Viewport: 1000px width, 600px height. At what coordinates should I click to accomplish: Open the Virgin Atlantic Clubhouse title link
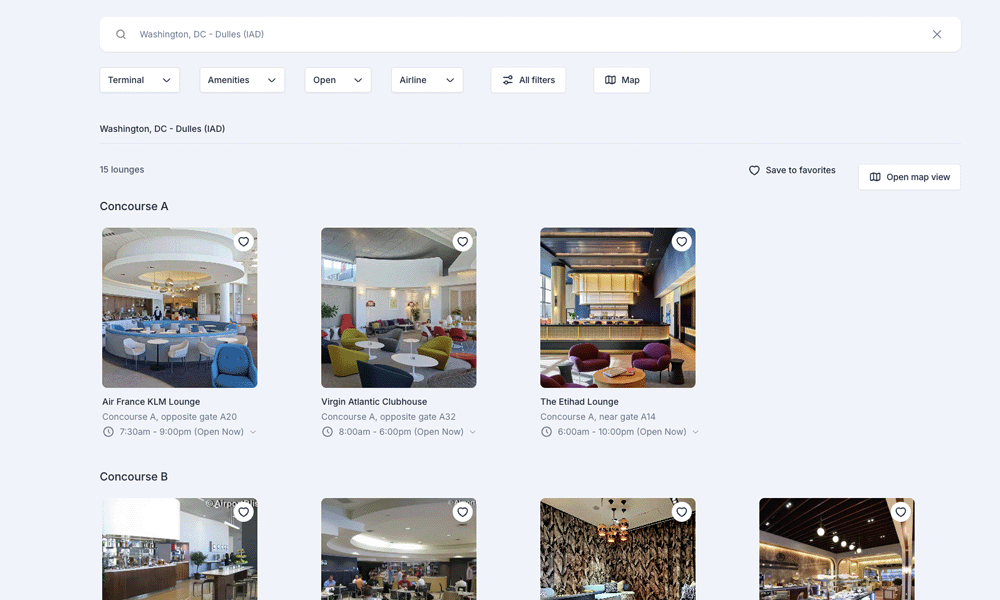pos(374,402)
